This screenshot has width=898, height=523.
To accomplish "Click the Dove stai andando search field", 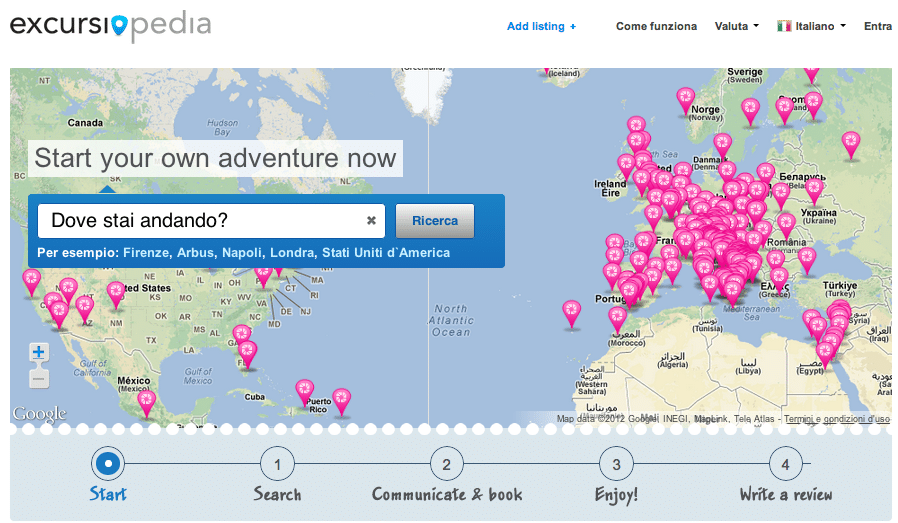I will point(211,221).
